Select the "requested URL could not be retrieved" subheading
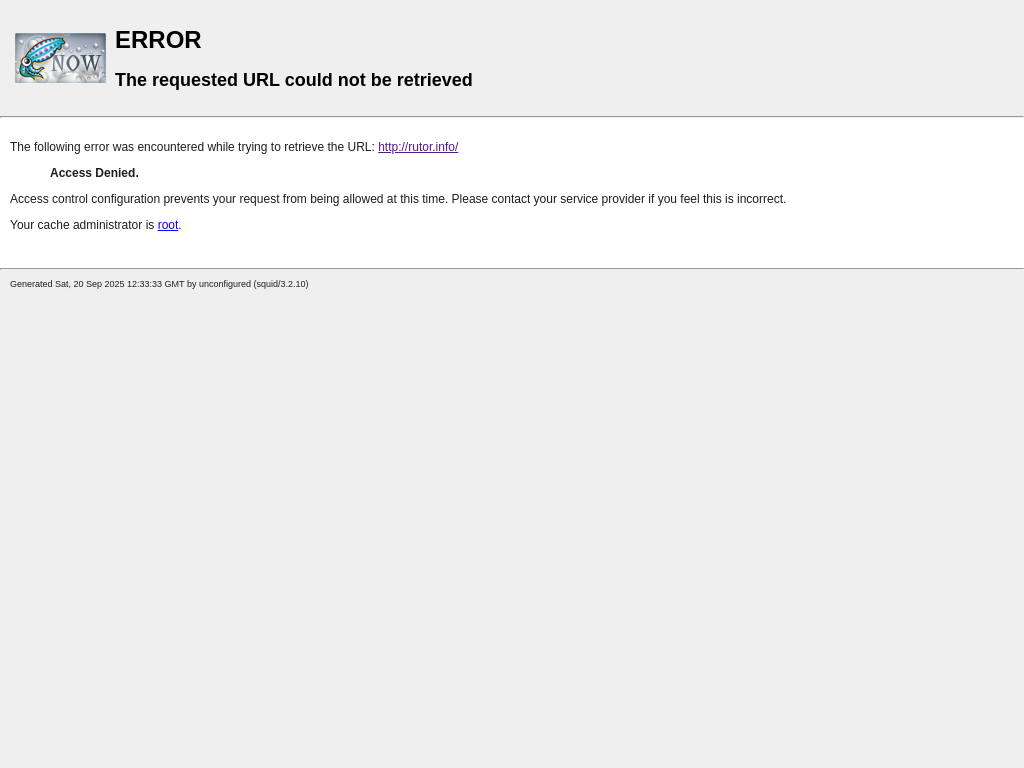Screen dimensions: 1024x768 tap(293, 80)
